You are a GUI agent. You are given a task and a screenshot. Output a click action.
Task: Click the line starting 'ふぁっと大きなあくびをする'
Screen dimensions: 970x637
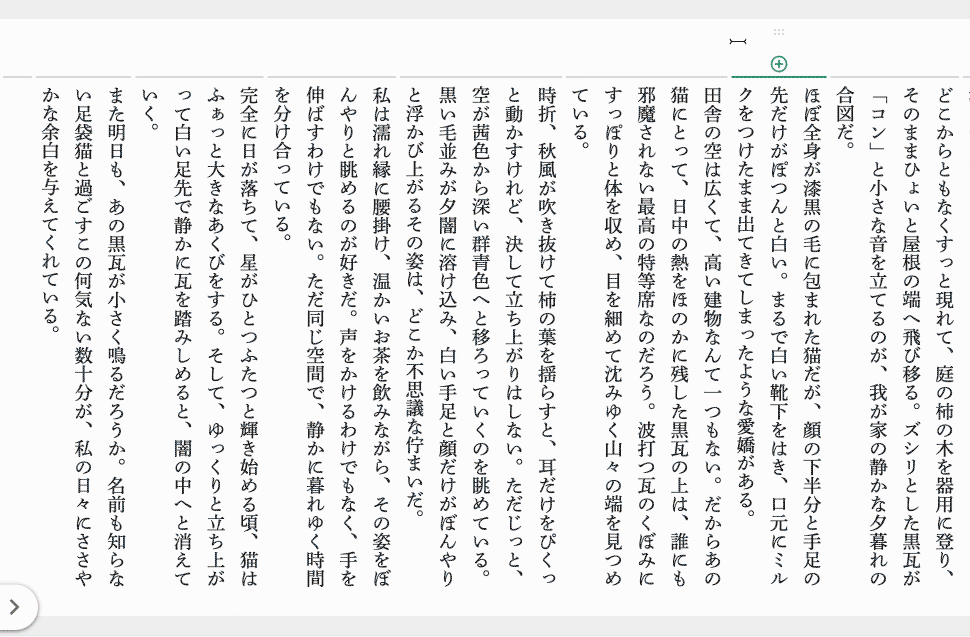click(216, 337)
